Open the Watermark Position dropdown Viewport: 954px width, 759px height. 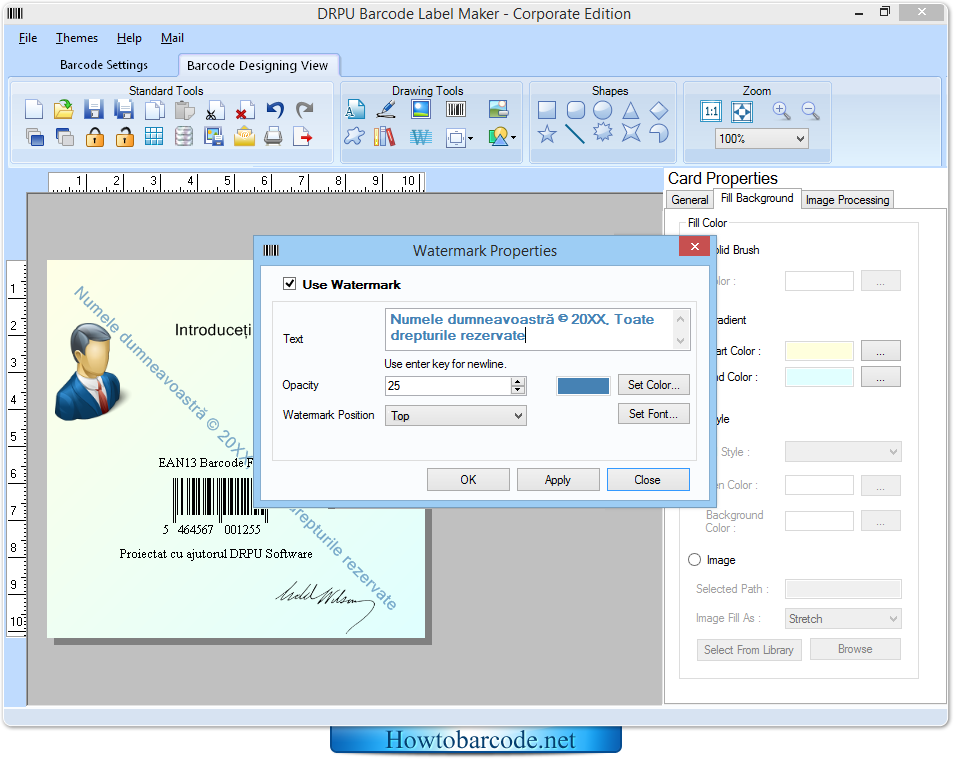456,416
